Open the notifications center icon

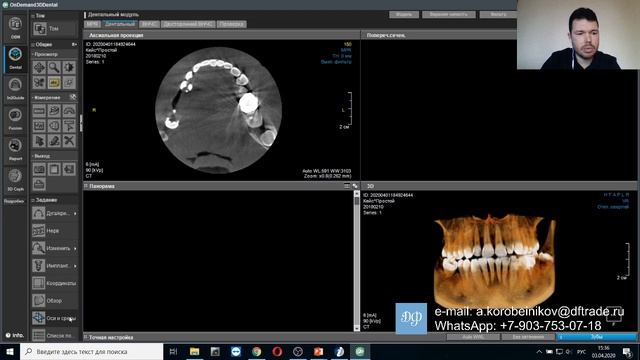click(627, 351)
